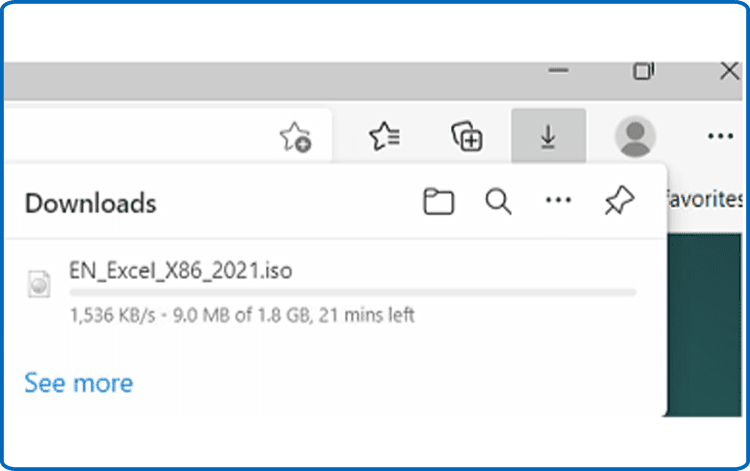Image resolution: width=750 pixels, height=471 pixels.
Task: Open the user profile avatar
Action: (x=635, y=137)
